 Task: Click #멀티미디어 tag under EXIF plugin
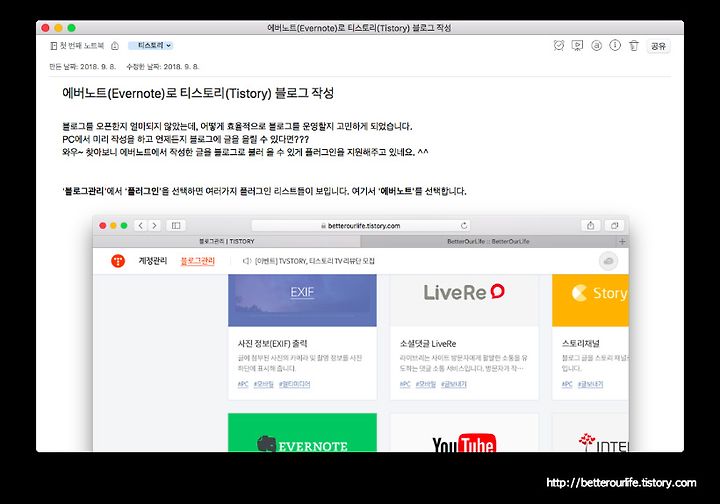click(294, 384)
